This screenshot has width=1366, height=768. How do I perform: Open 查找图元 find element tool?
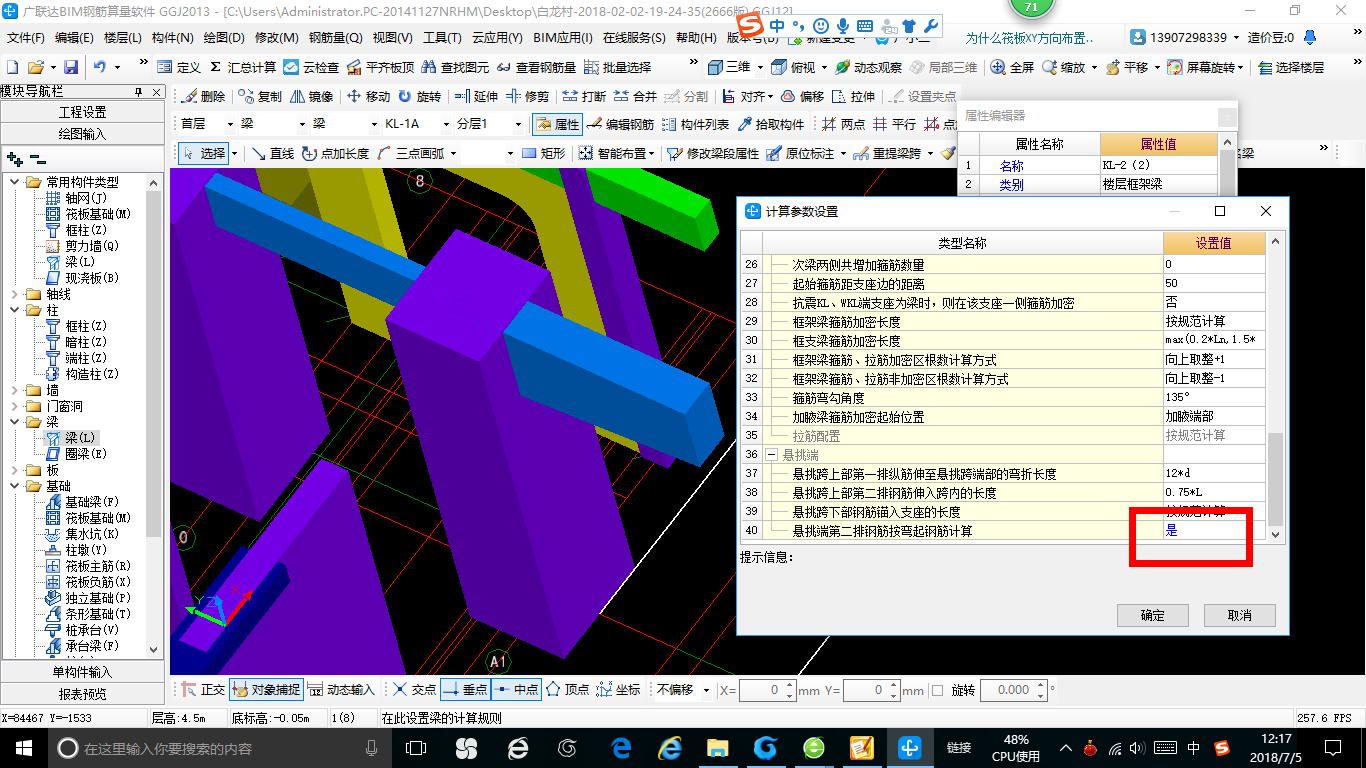[x=455, y=67]
